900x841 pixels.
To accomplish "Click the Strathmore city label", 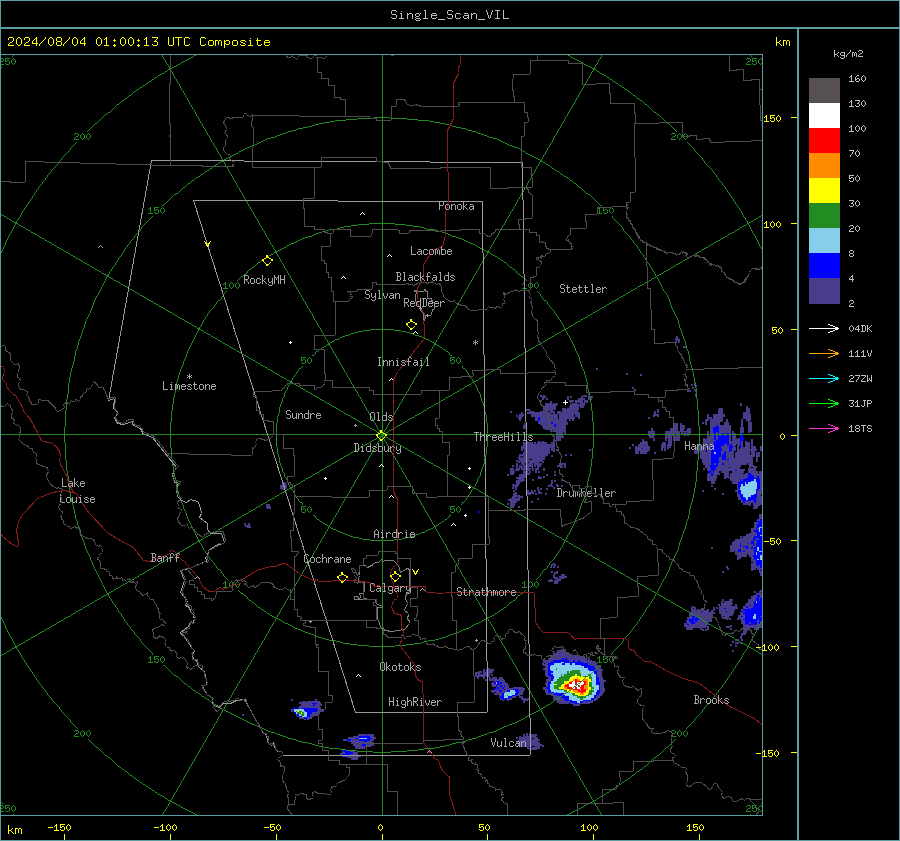I will click(x=486, y=592).
